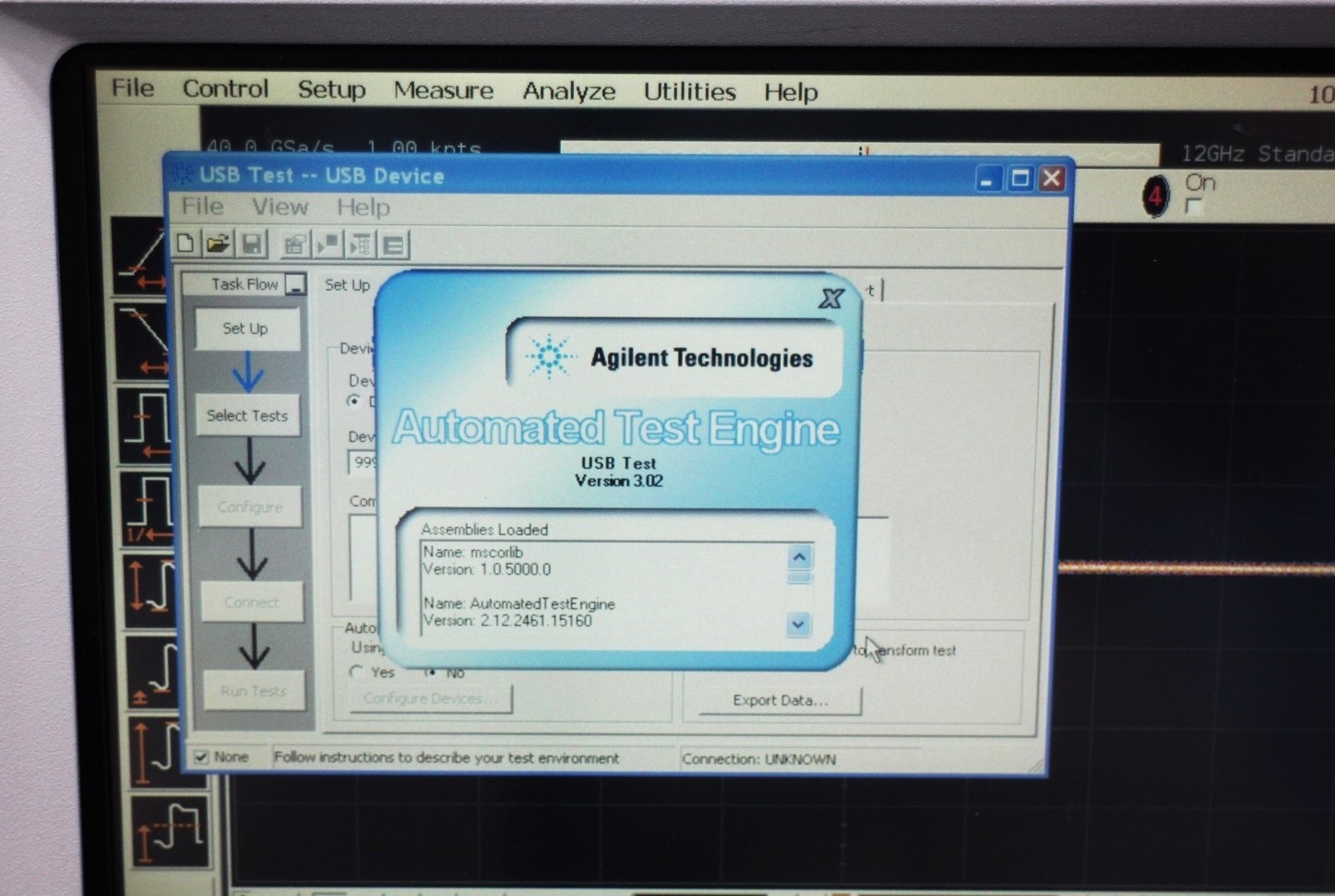Select the pulse width measurement icon in sidebar
The width and height of the screenshot is (1335, 896).
pos(145,425)
